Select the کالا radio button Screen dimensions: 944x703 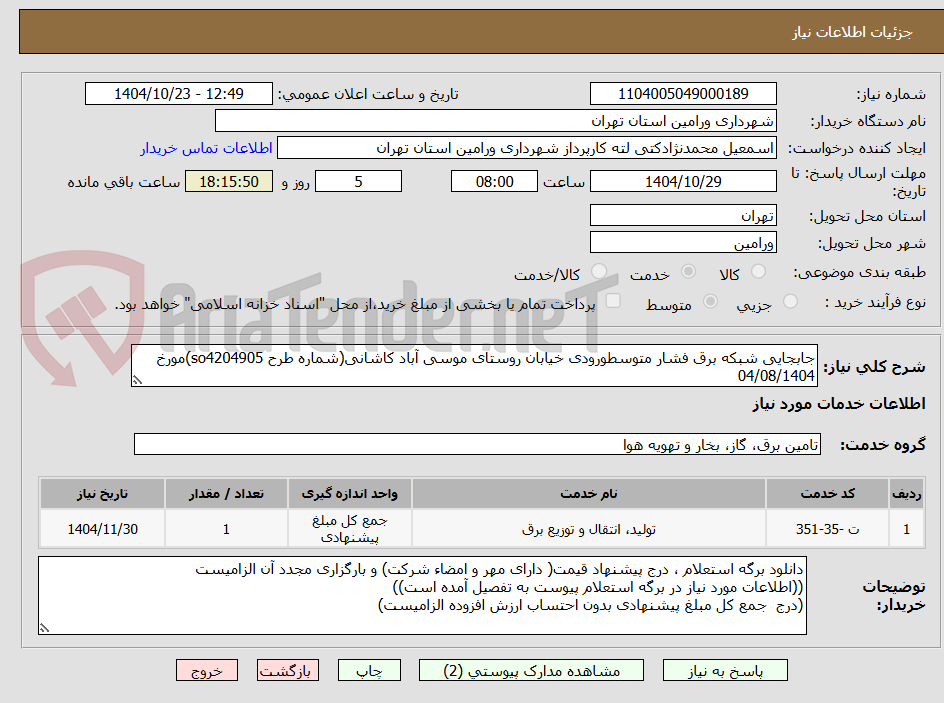(759, 271)
